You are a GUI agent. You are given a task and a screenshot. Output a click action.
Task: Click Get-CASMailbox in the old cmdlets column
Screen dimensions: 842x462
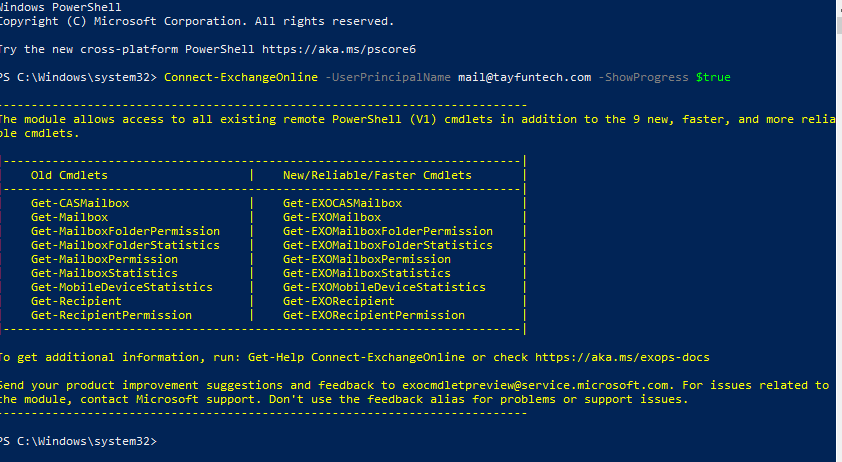(x=80, y=203)
